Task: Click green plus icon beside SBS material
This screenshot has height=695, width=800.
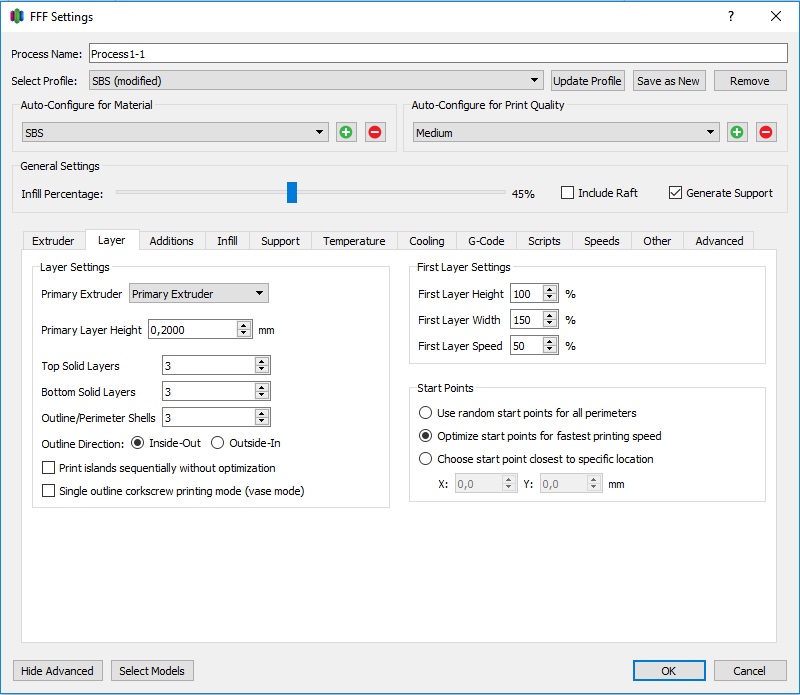Action: (346, 132)
